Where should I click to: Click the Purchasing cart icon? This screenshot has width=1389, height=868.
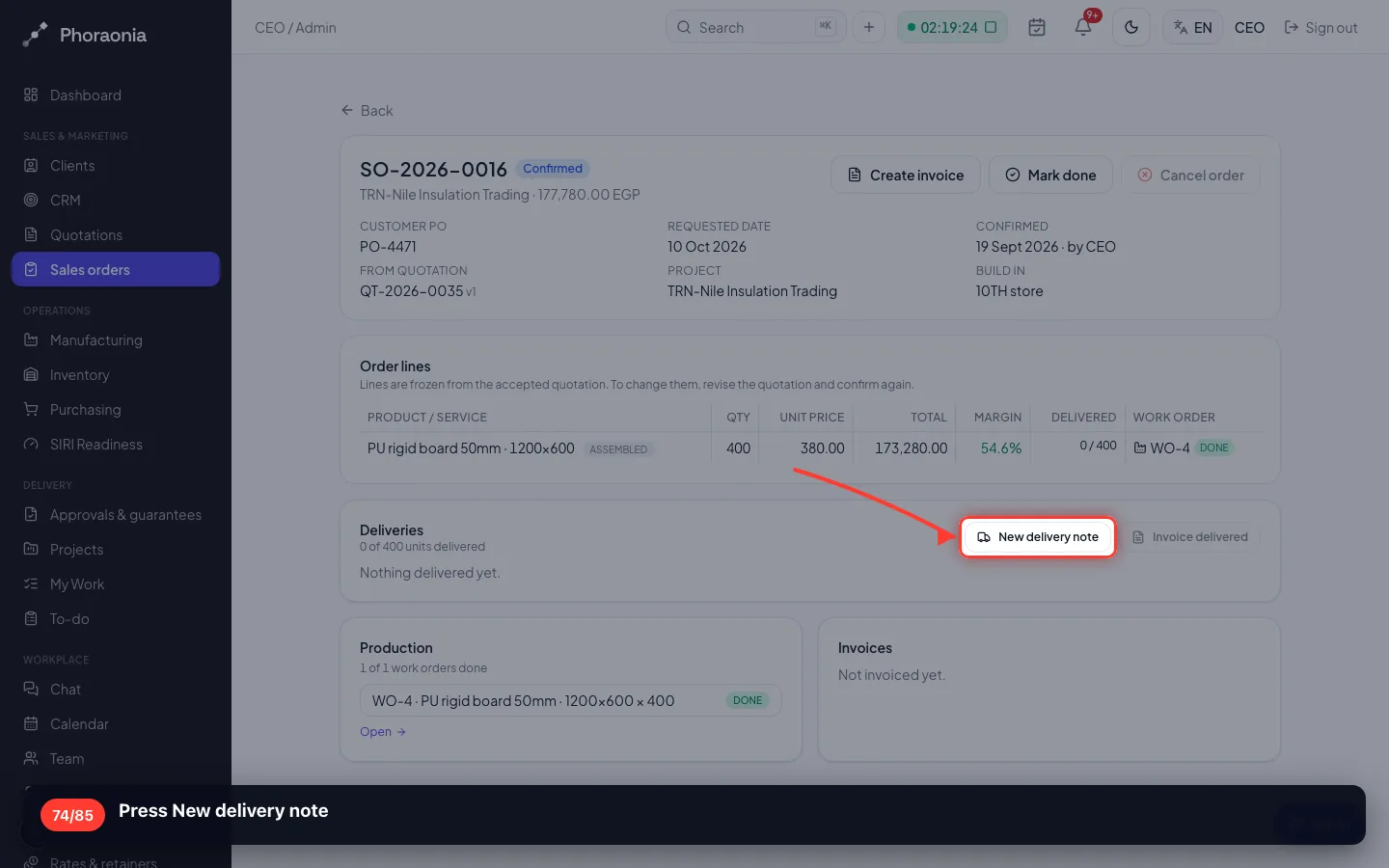coord(31,410)
